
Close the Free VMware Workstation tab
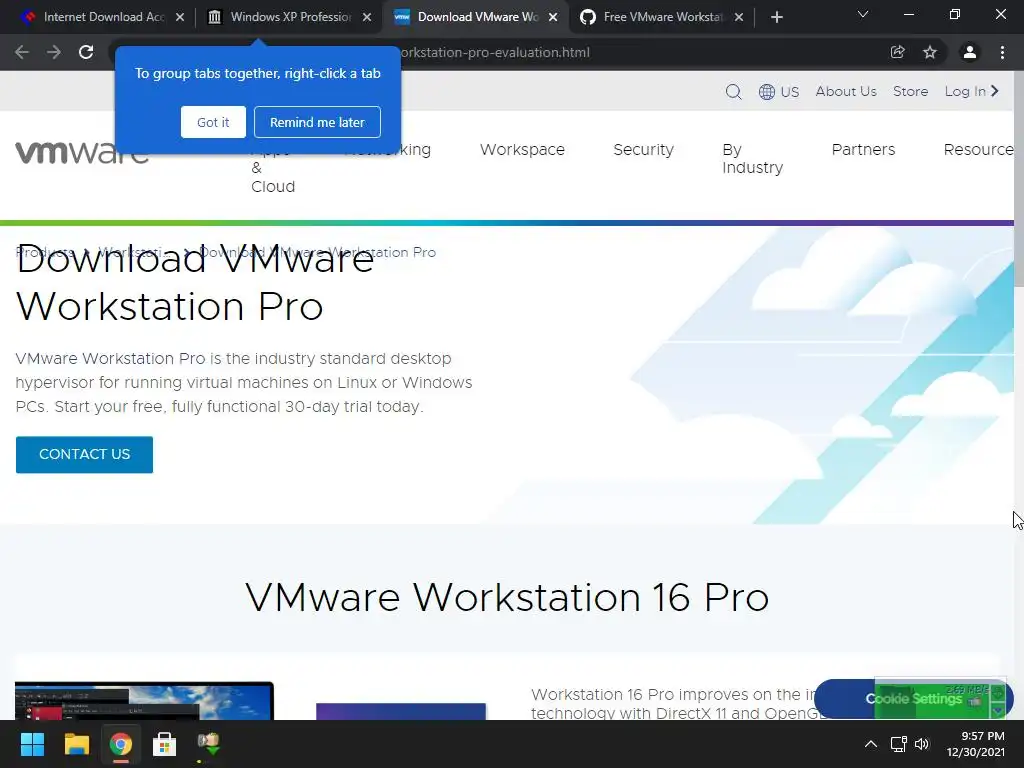[739, 18]
